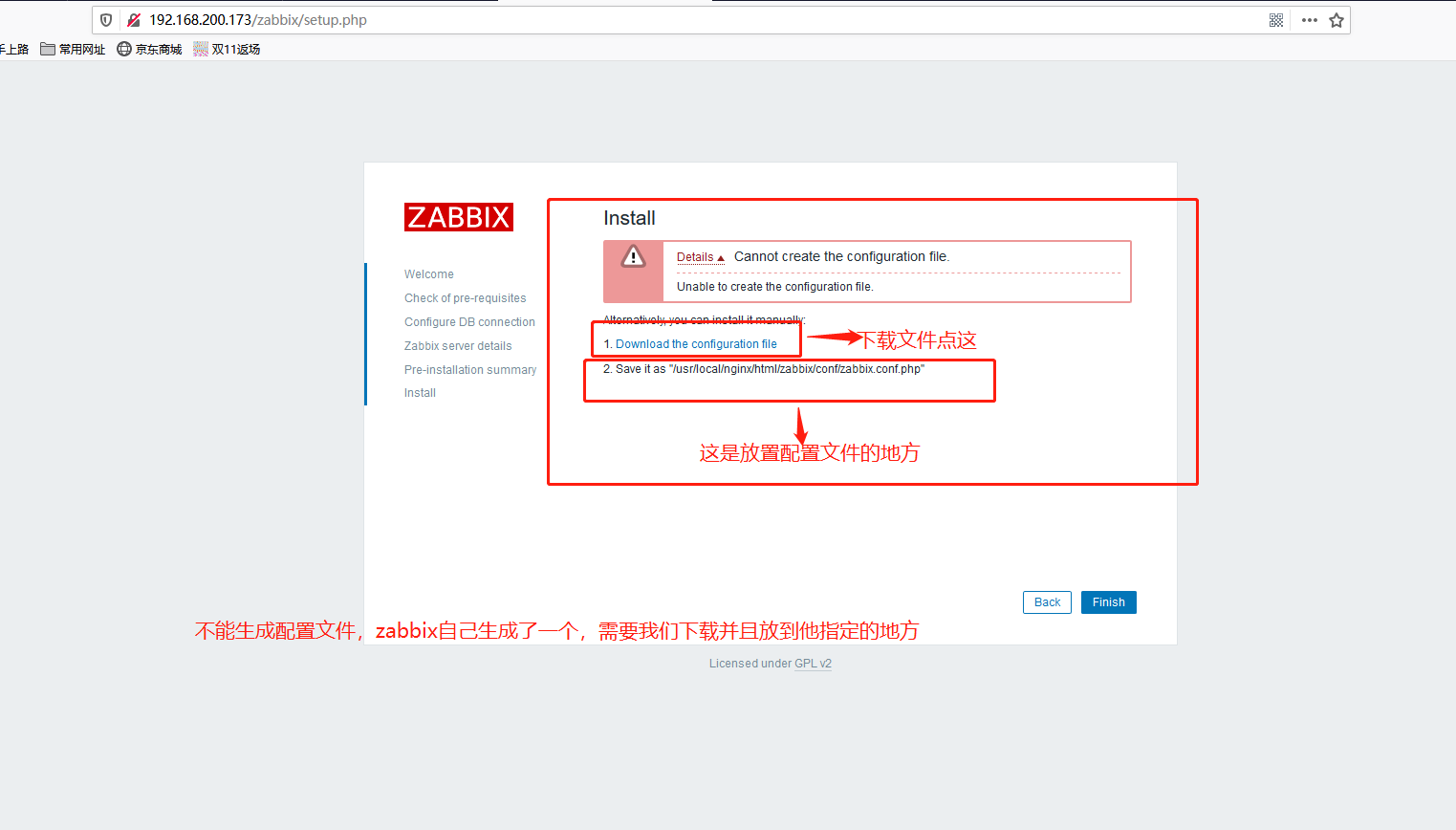The width and height of the screenshot is (1456, 830).
Task: Open the QR code icon in address bar
Action: pos(1276,20)
